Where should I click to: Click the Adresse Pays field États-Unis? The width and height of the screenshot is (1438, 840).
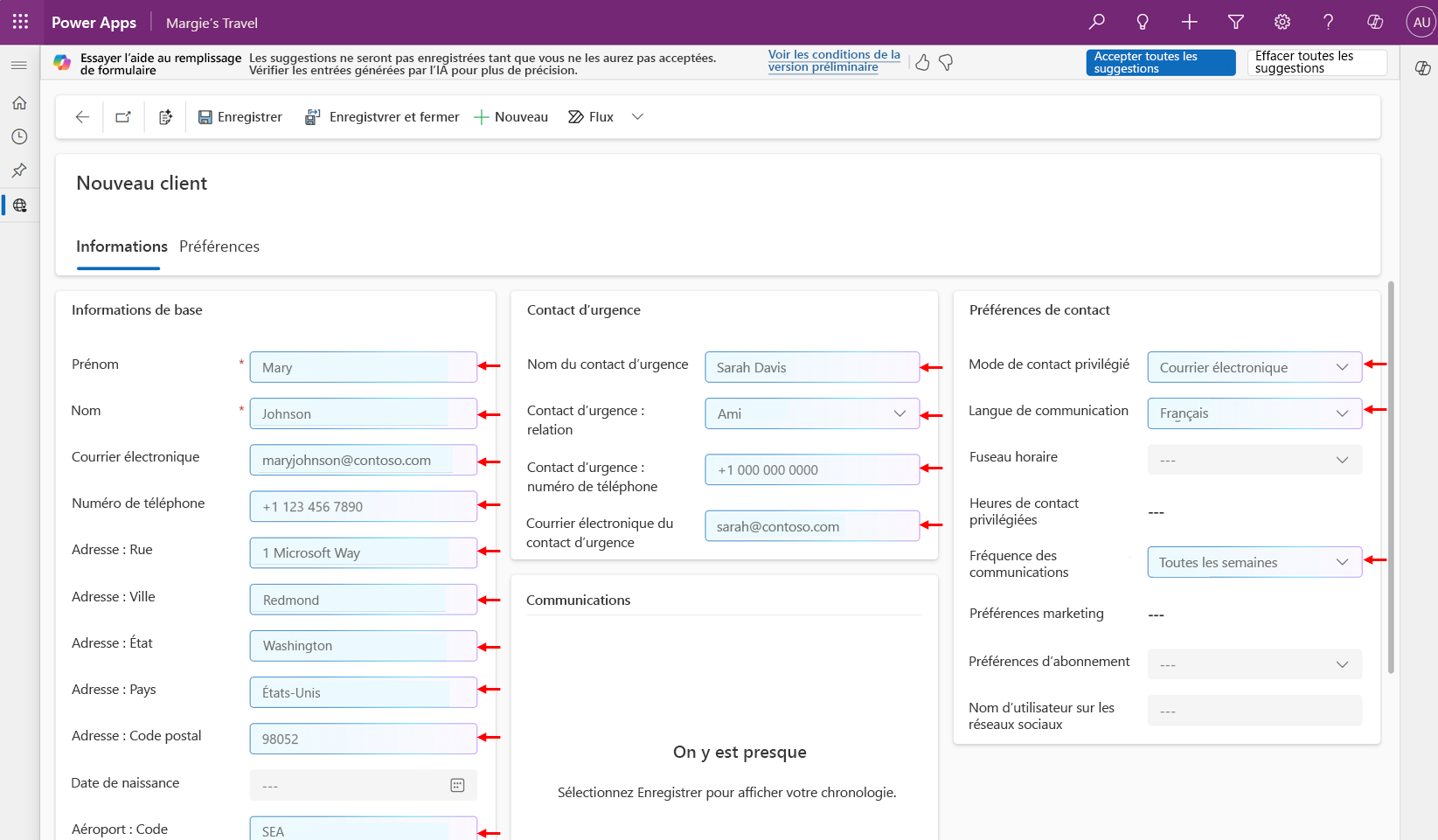point(364,692)
